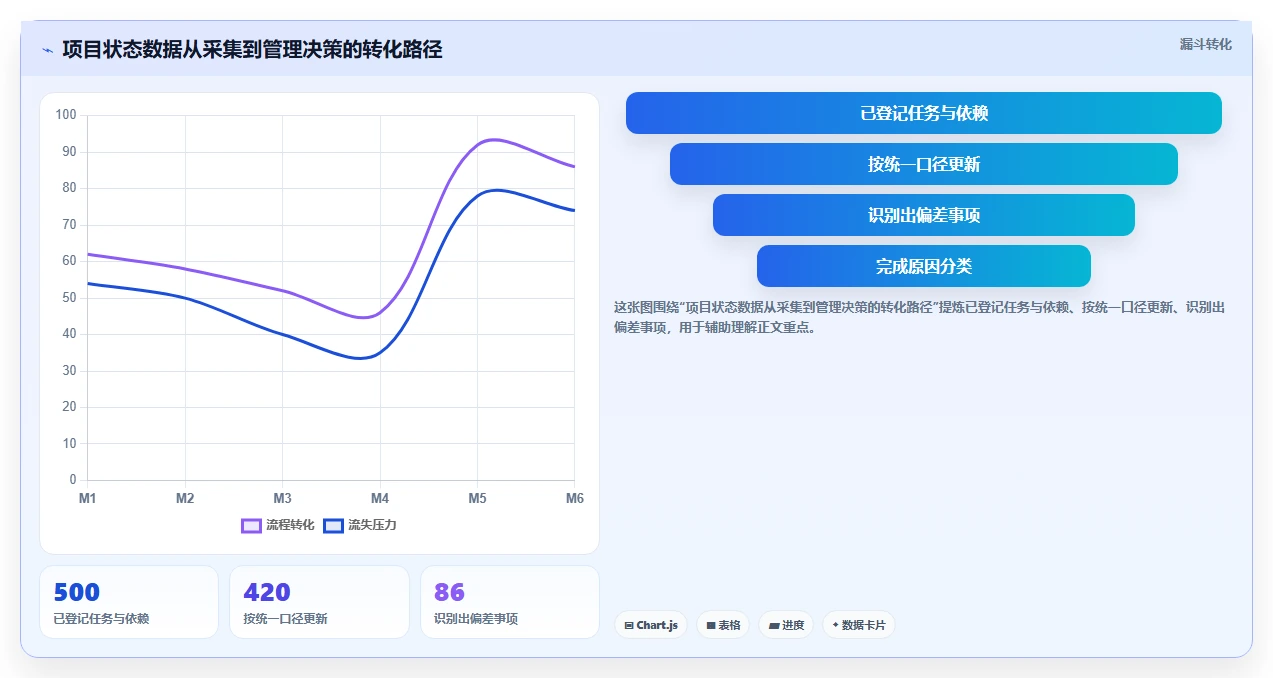Click the 0 y-axis value
The height and width of the screenshot is (678, 1273).
click(x=72, y=480)
